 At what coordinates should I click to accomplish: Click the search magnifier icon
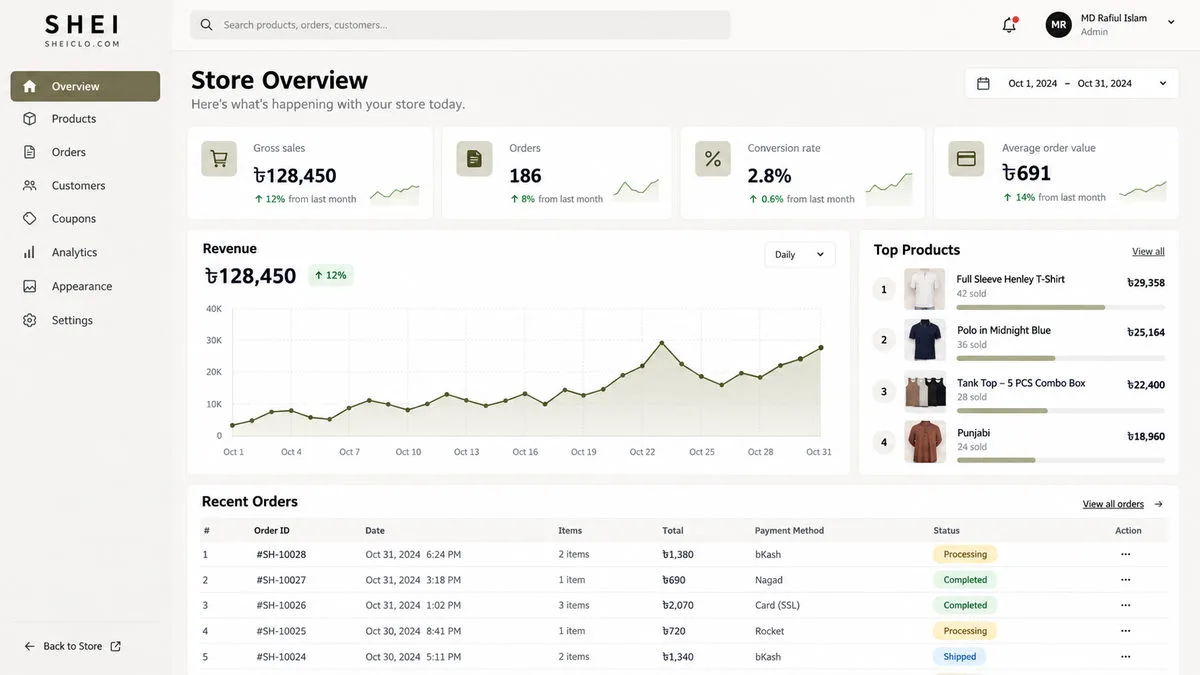pyautogui.click(x=206, y=25)
